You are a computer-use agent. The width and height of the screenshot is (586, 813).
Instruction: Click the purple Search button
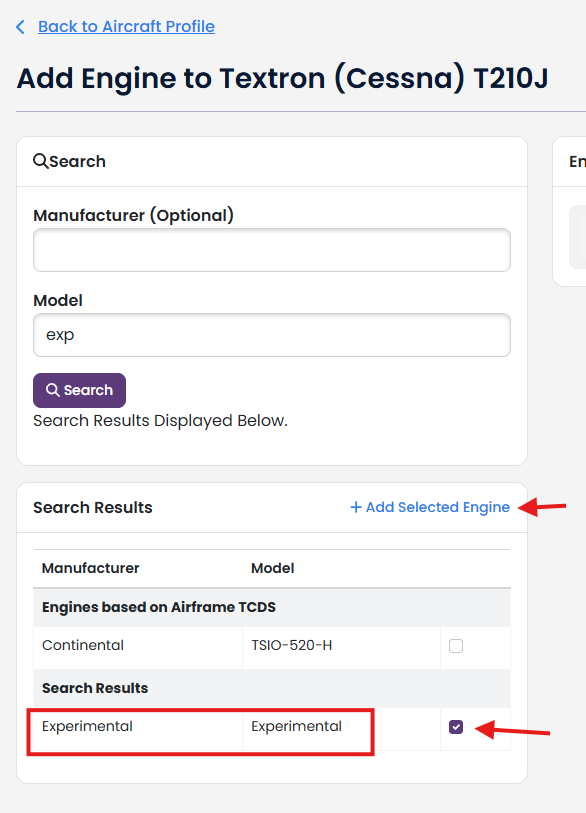[x=79, y=390]
